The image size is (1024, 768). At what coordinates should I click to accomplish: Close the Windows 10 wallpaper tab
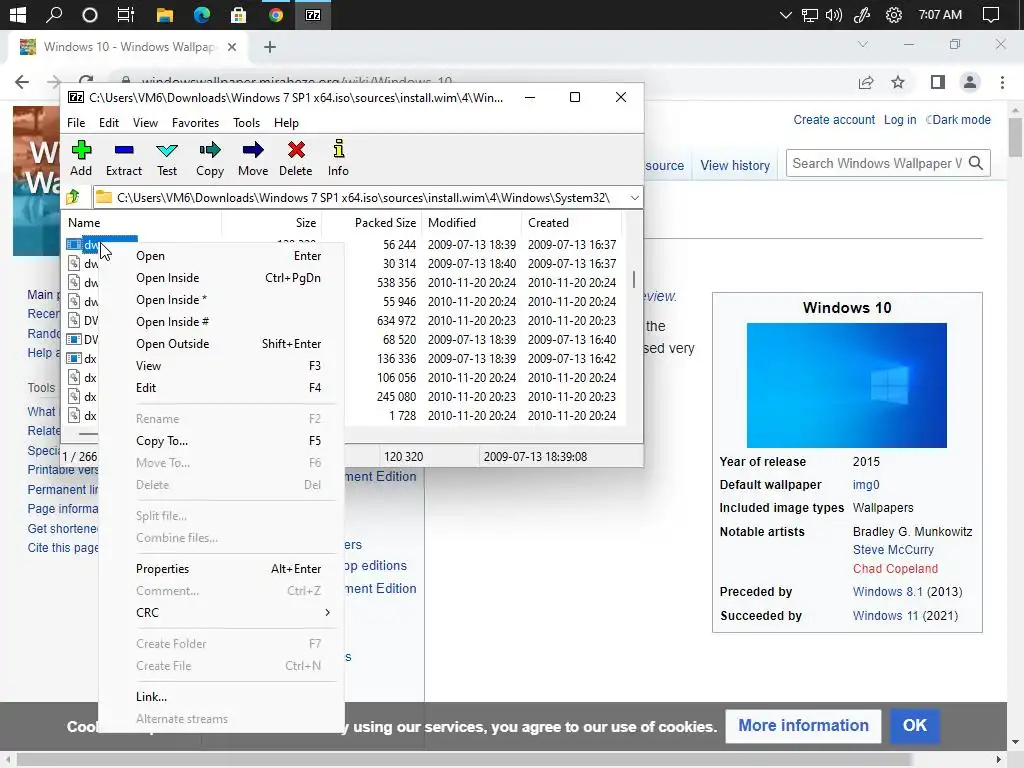pos(232,47)
